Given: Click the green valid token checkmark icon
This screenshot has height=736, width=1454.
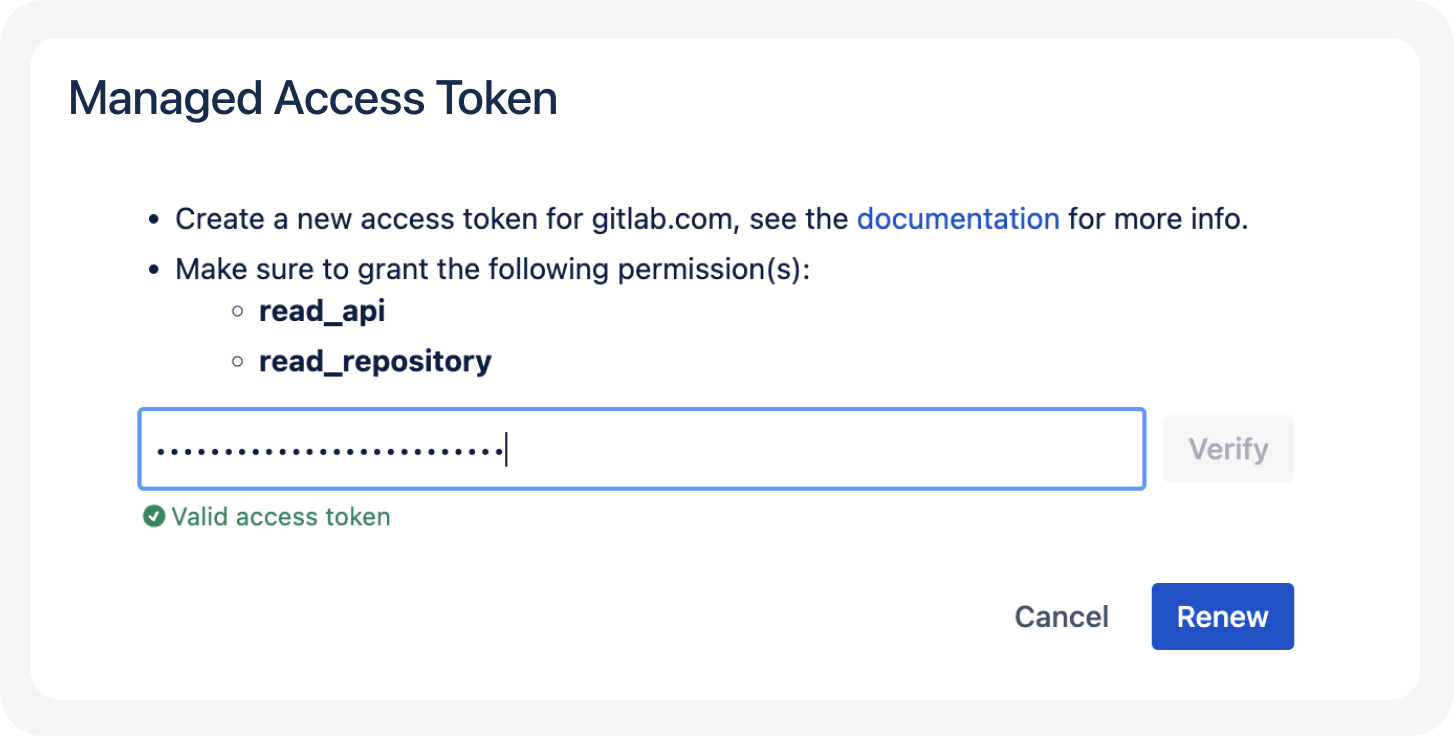Looking at the screenshot, I should [153, 516].
